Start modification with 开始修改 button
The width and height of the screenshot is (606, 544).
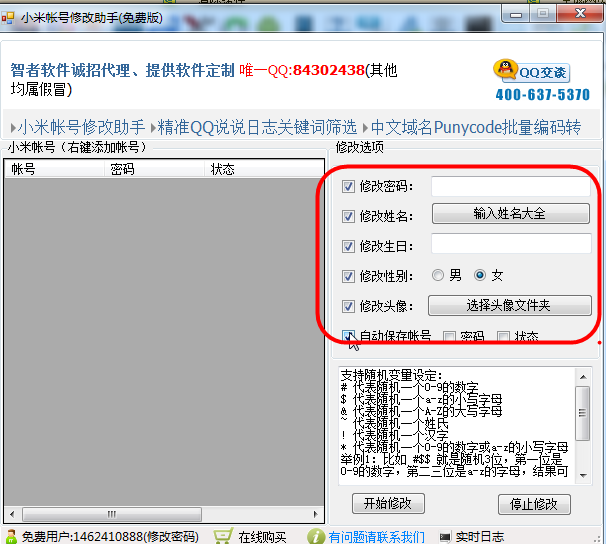coord(388,503)
